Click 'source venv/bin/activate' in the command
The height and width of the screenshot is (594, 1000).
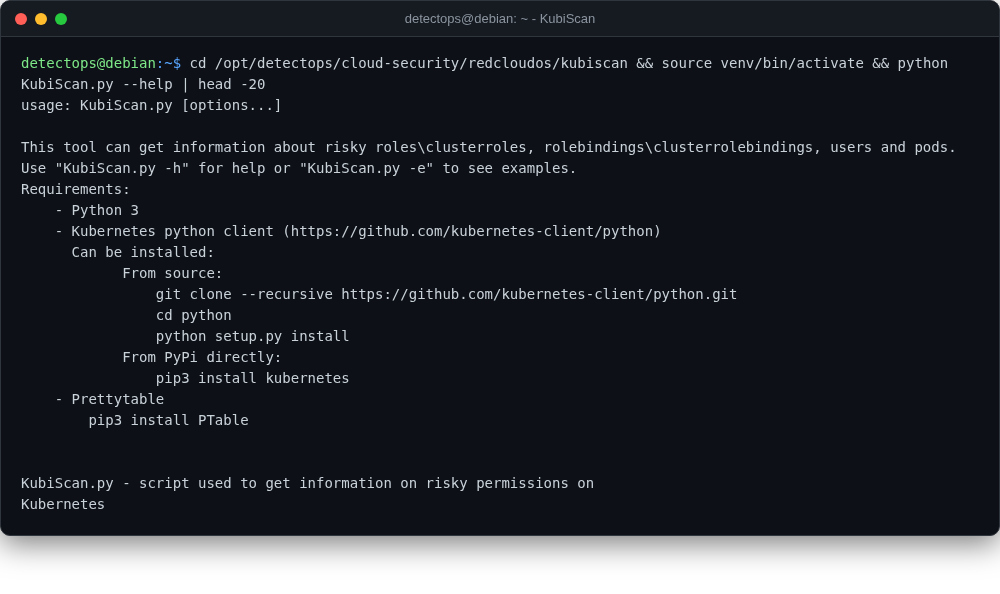click(763, 63)
